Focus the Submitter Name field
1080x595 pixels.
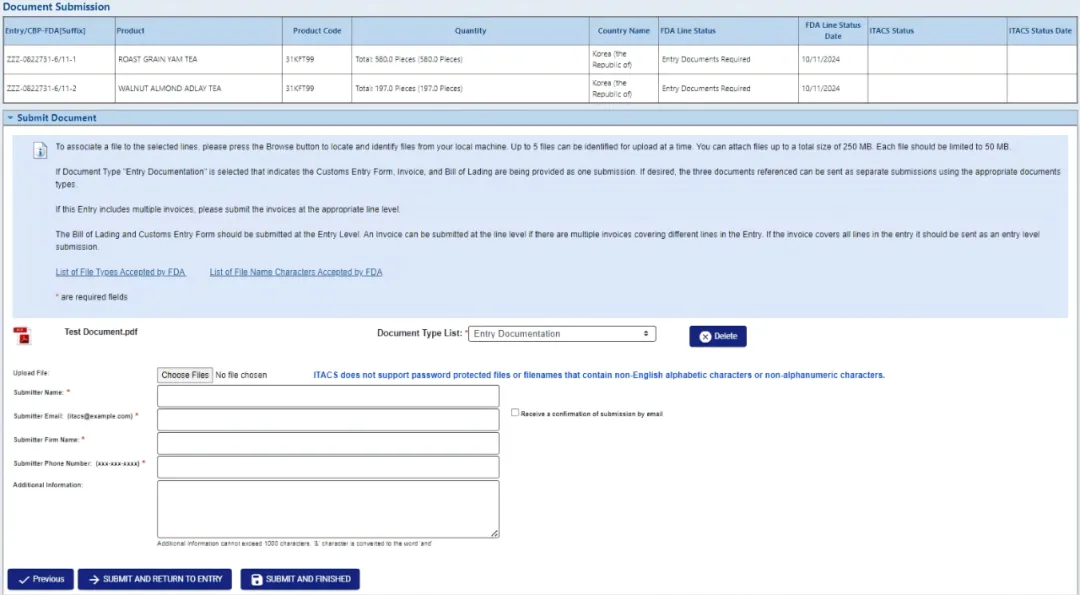pyautogui.click(x=328, y=396)
